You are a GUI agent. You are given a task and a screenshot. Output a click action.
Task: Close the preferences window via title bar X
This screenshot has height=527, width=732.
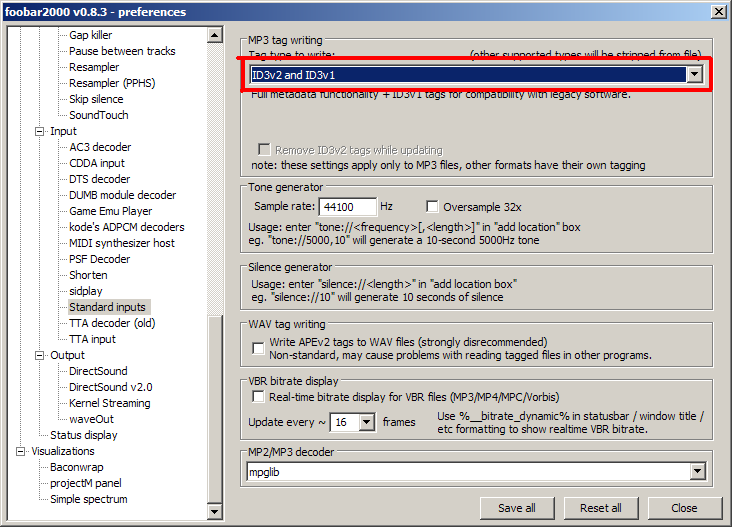point(719,11)
